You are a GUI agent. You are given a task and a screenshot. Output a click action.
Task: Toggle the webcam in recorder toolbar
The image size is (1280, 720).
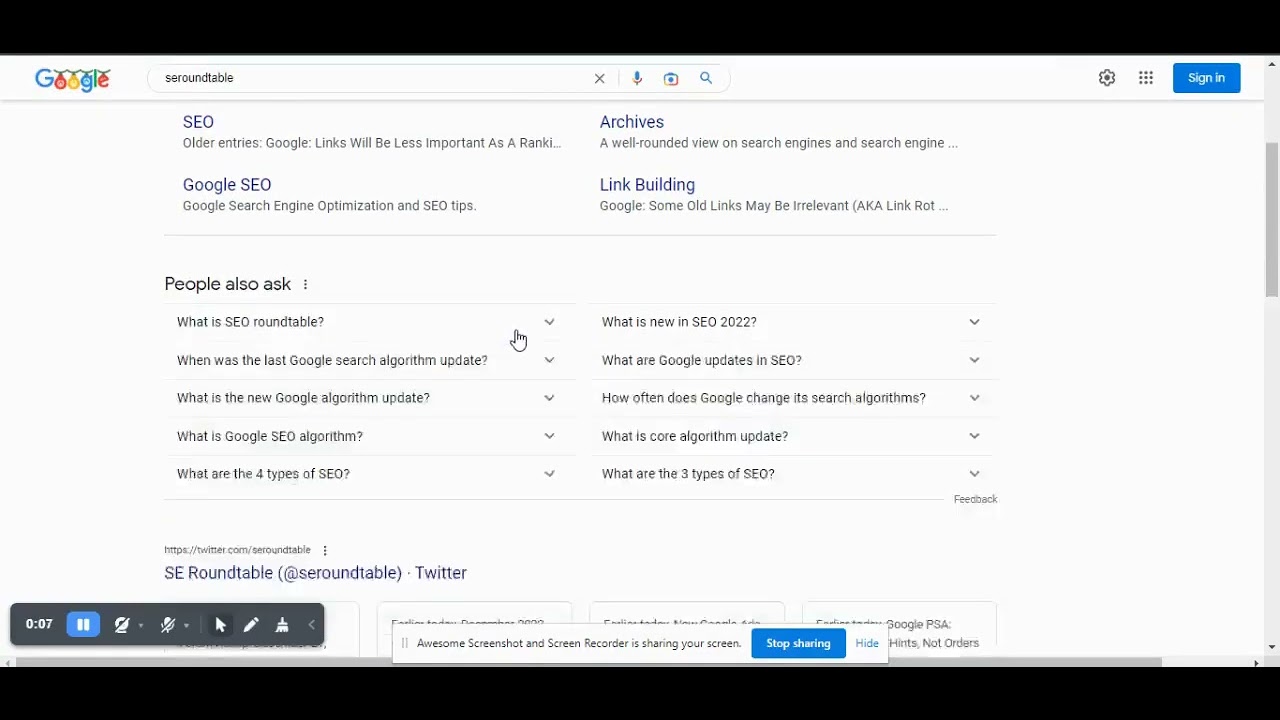(x=122, y=625)
